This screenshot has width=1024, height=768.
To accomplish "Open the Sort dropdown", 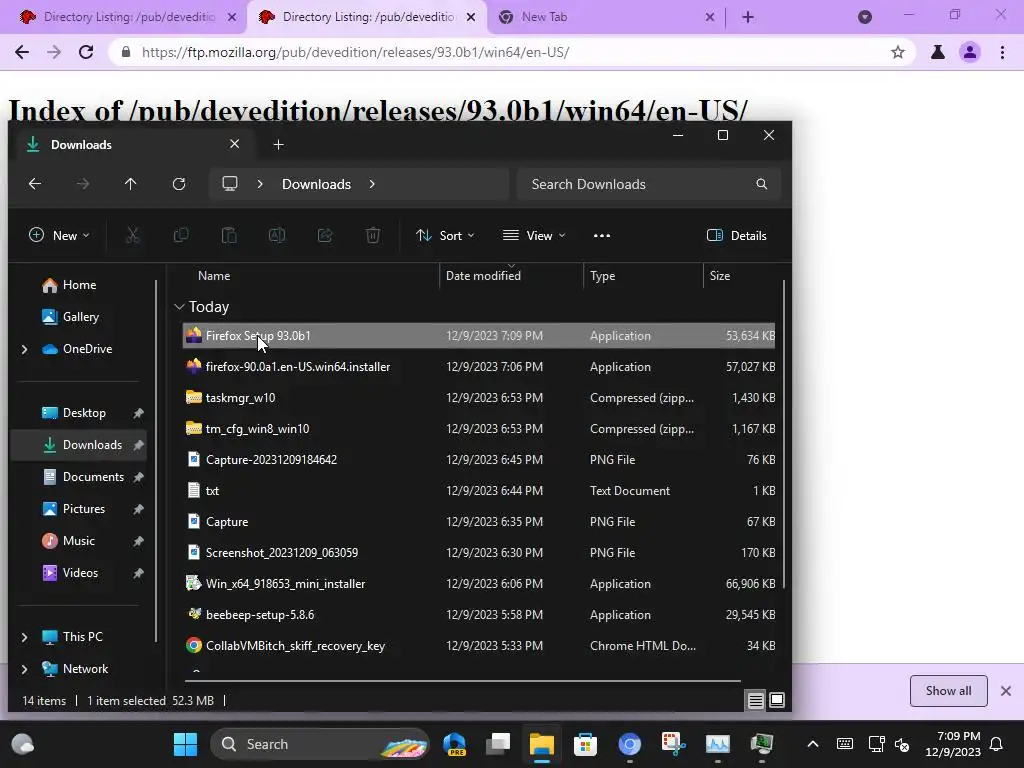I will [x=445, y=236].
